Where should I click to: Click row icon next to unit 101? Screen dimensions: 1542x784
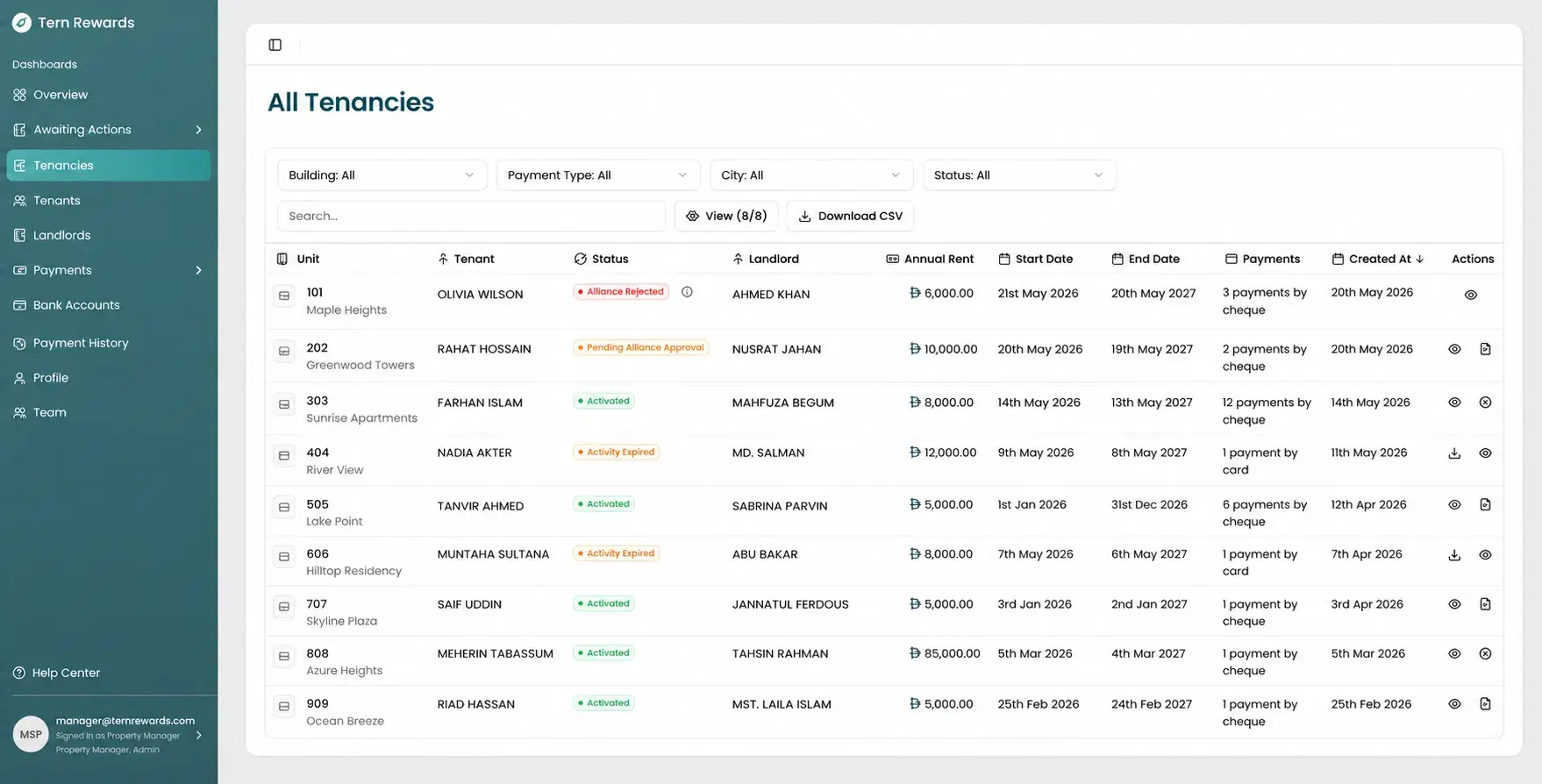284,296
